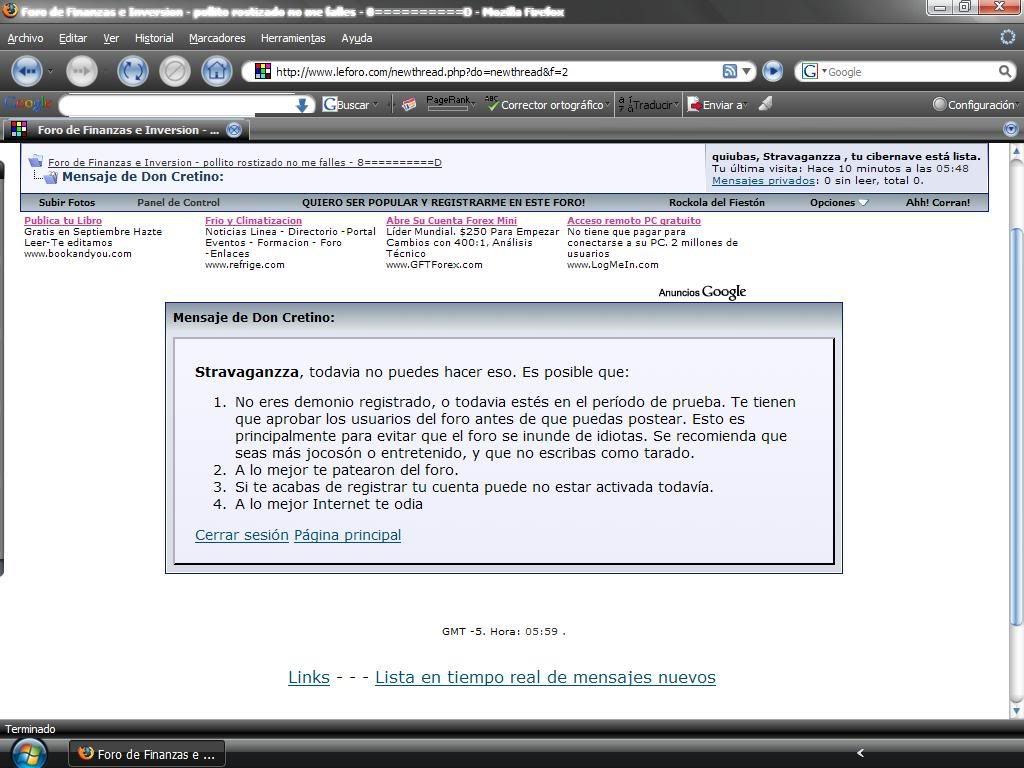The height and width of the screenshot is (768, 1024).
Task: Open the Marcadores menu
Action: point(217,38)
